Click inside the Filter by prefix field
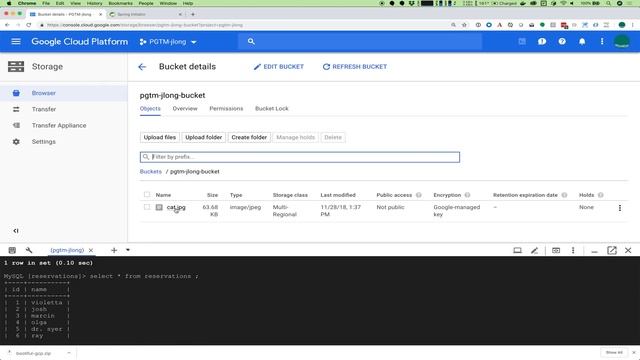The height and width of the screenshot is (360, 640). click(300, 157)
